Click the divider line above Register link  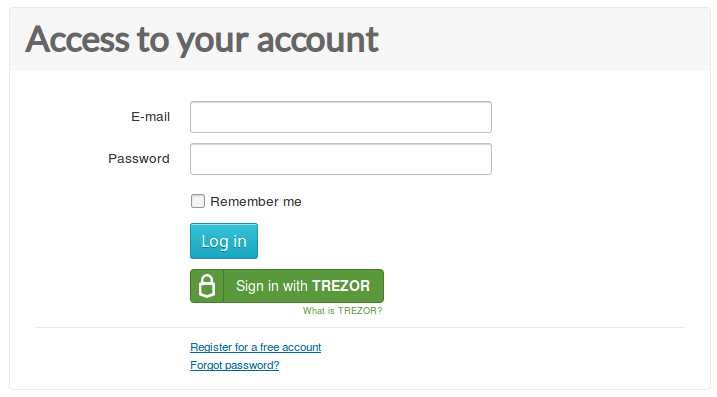tap(360, 327)
